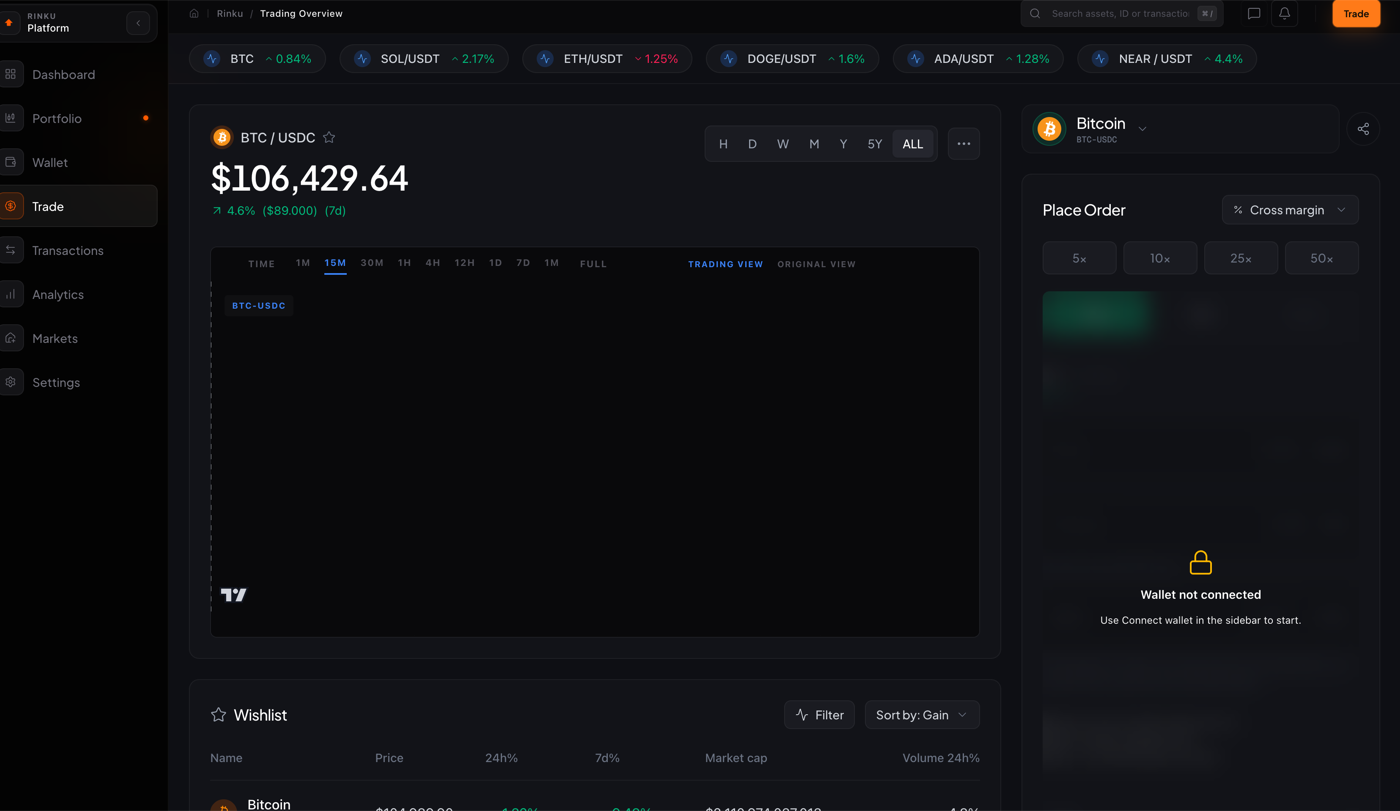Screen dimensions: 1400x811
Task: Switch chart range to 5Y
Action: (875, 144)
